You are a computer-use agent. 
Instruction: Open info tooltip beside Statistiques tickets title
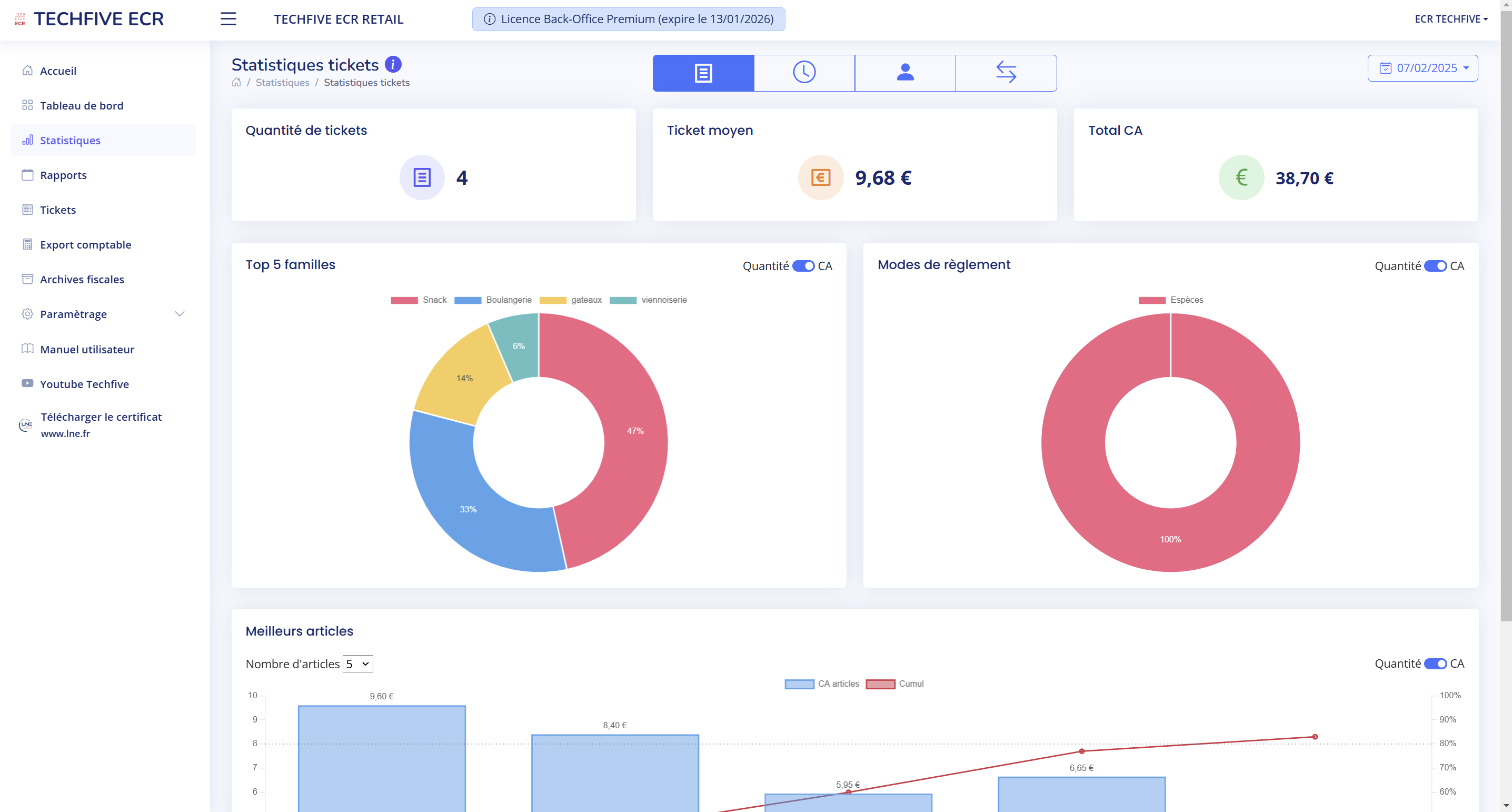(x=393, y=64)
